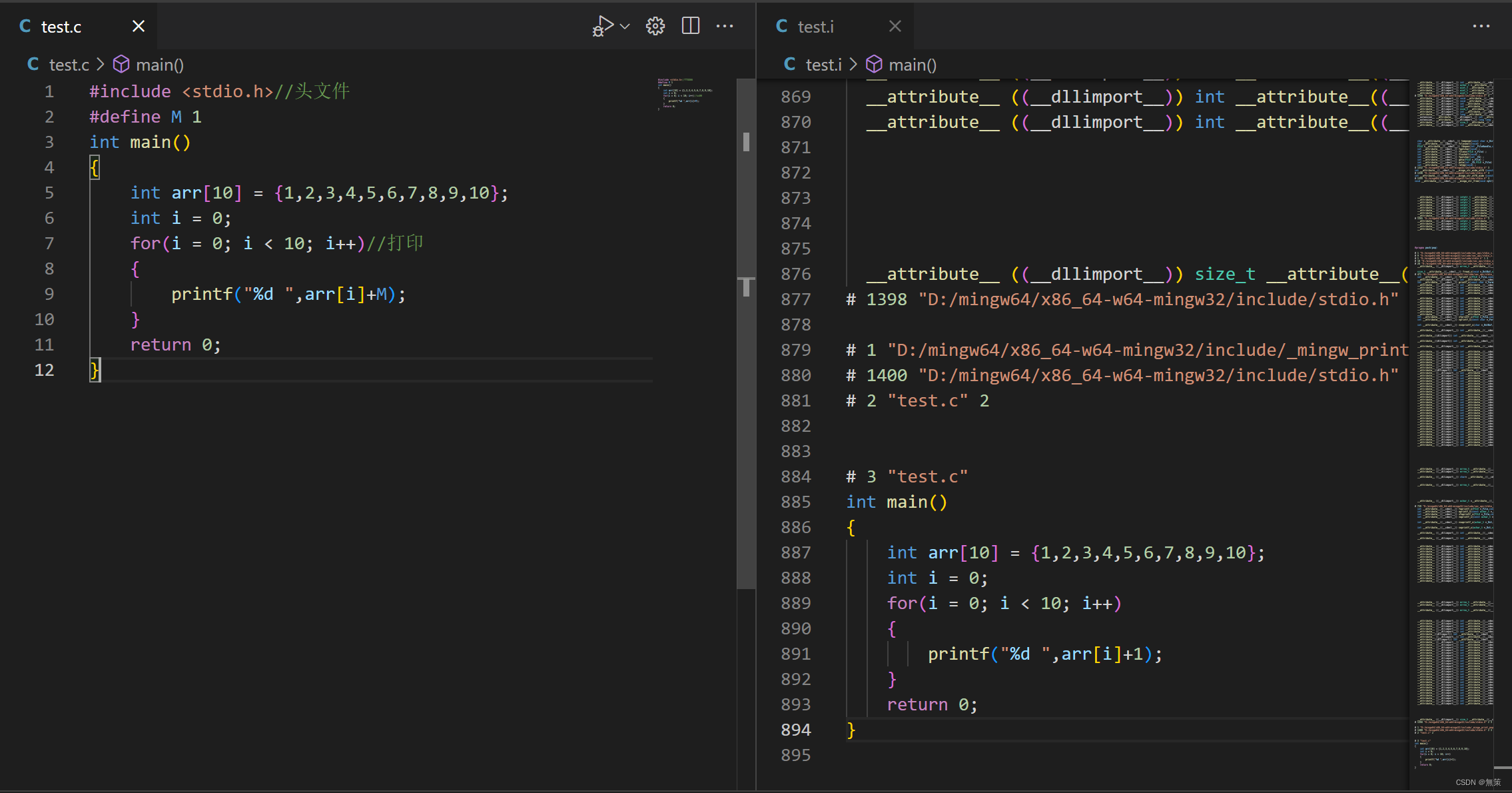
Task: Open More Actions menu in right editor
Action: tap(1481, 27)
